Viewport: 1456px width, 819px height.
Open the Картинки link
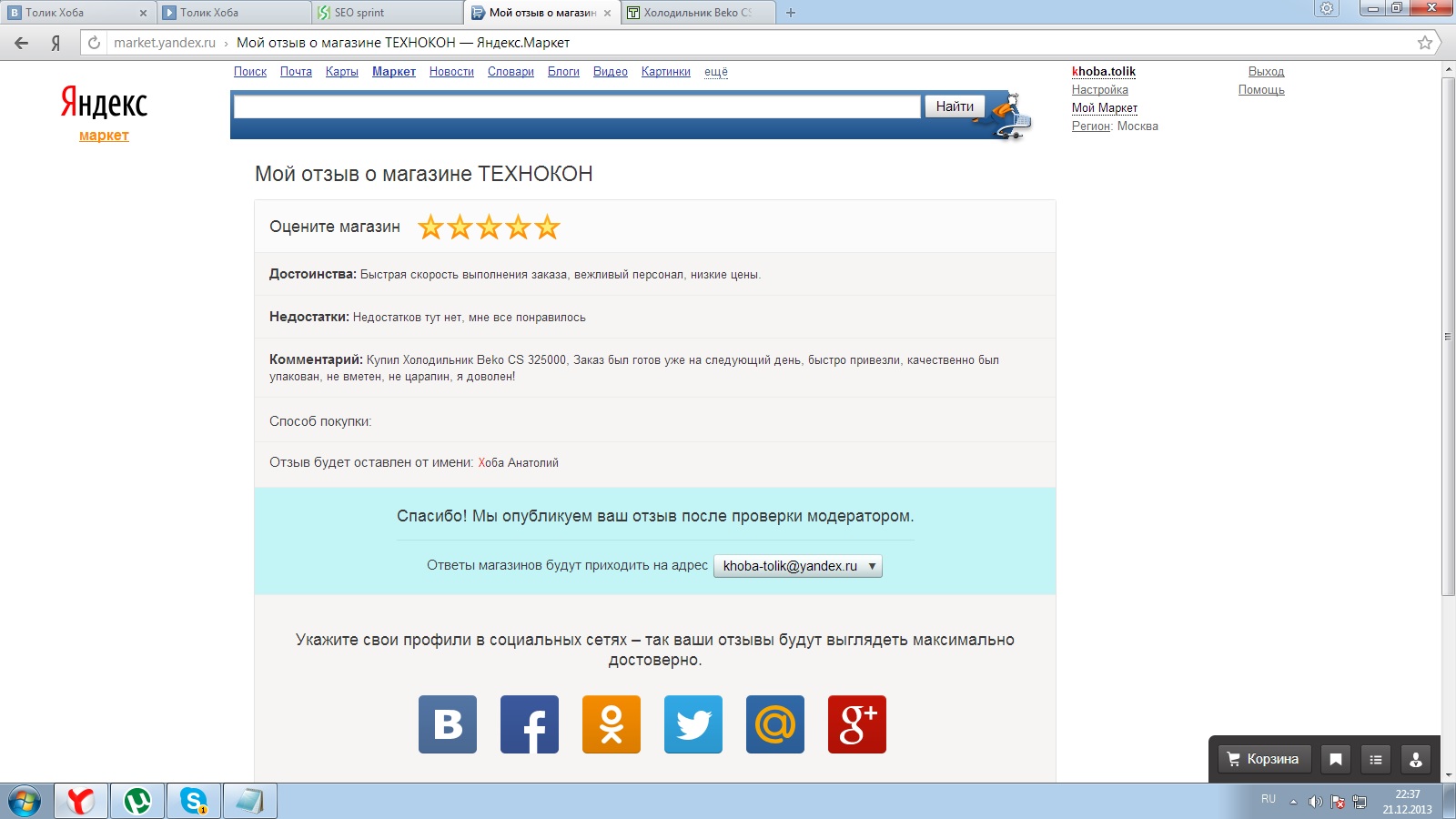(x=666, y=72)
